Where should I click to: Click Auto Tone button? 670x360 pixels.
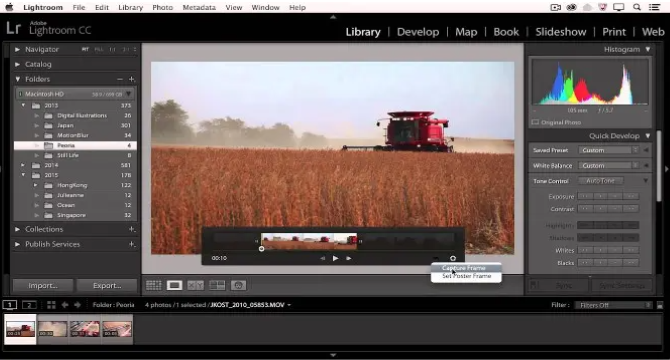point(600,181)
